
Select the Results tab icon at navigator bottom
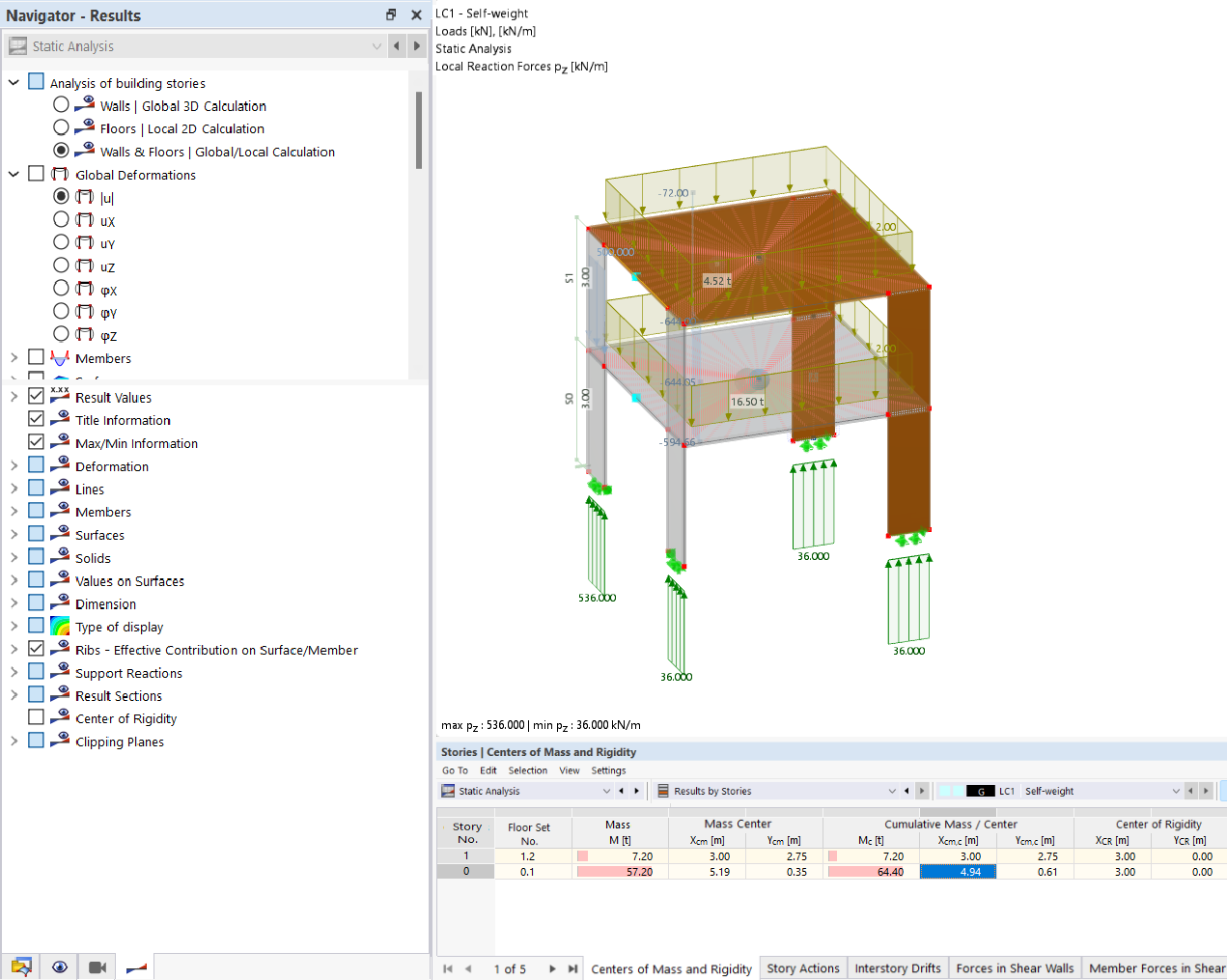tap(136, 966)
